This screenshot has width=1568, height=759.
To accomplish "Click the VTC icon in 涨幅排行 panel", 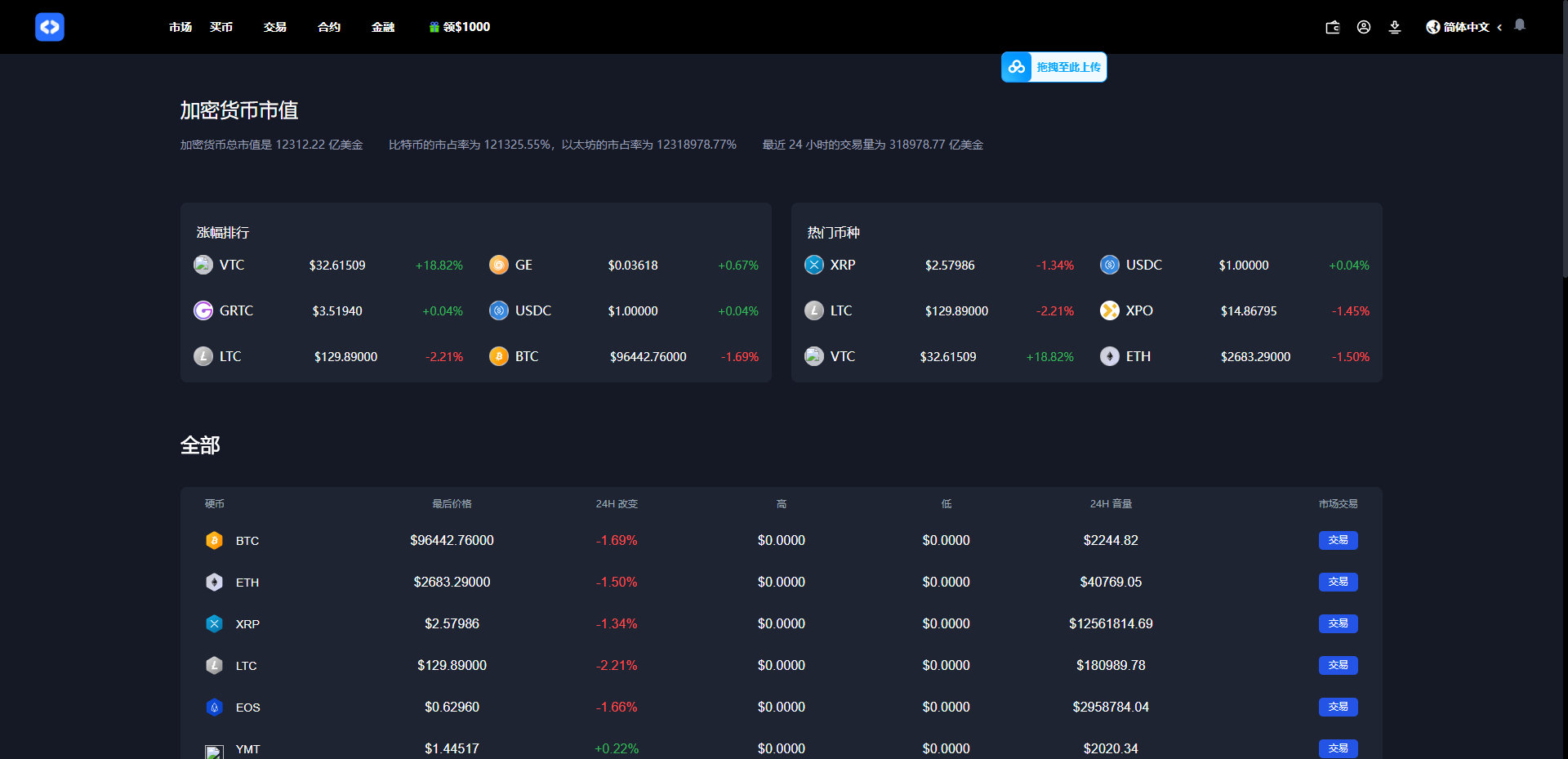I will coord(203,265).
